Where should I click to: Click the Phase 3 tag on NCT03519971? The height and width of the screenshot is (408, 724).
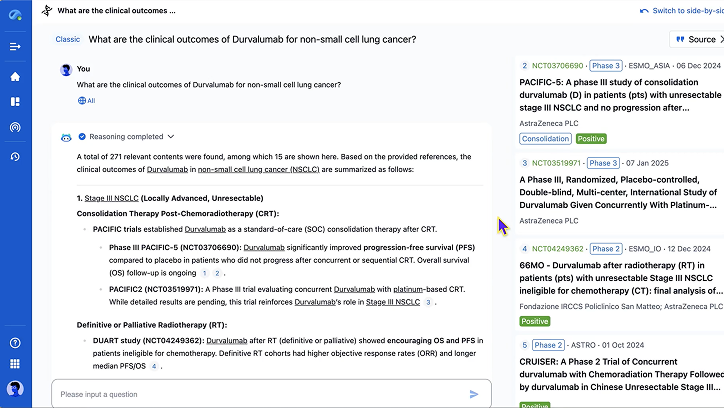click(603, 163)
